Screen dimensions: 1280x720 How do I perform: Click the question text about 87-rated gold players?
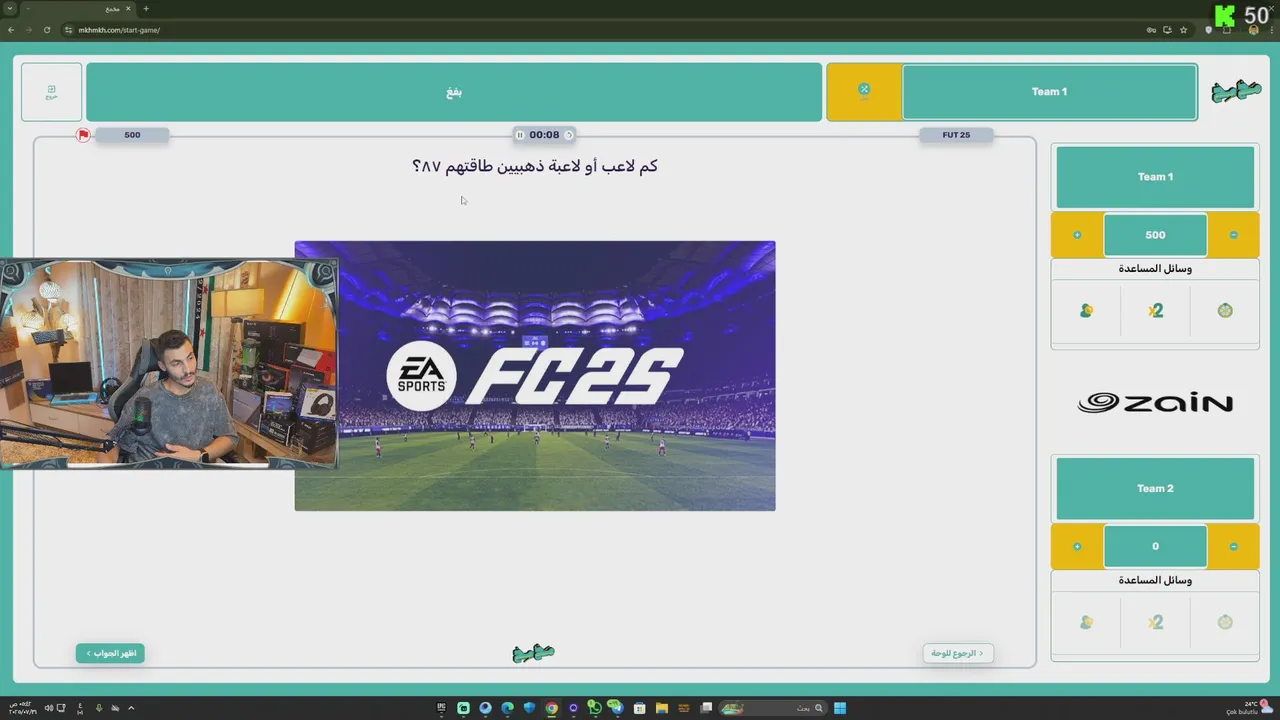click(x=535, y=166)
